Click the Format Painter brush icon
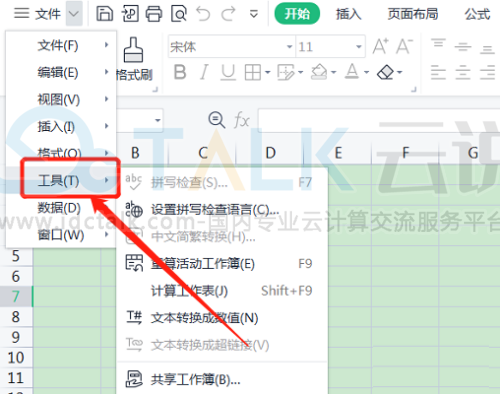The width and height of the screenshot is (500, 394). click(x=133, y=50)
